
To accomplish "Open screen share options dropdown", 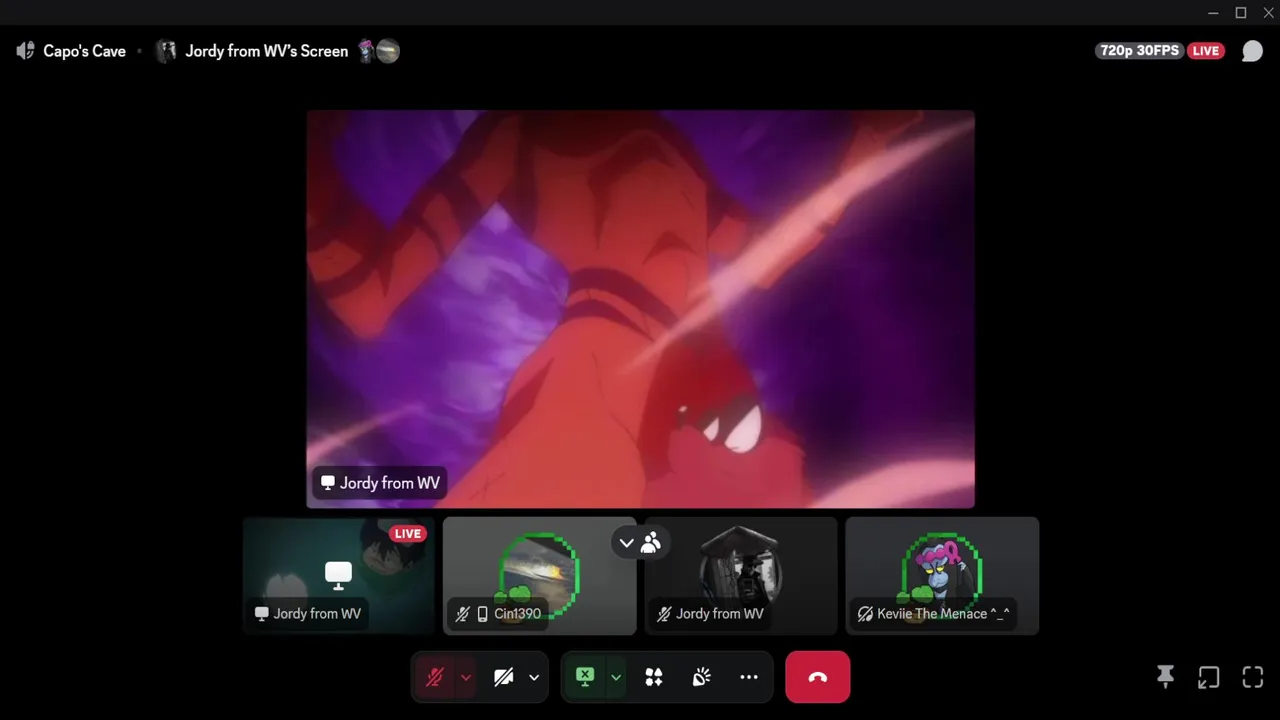I will [616, 677].
